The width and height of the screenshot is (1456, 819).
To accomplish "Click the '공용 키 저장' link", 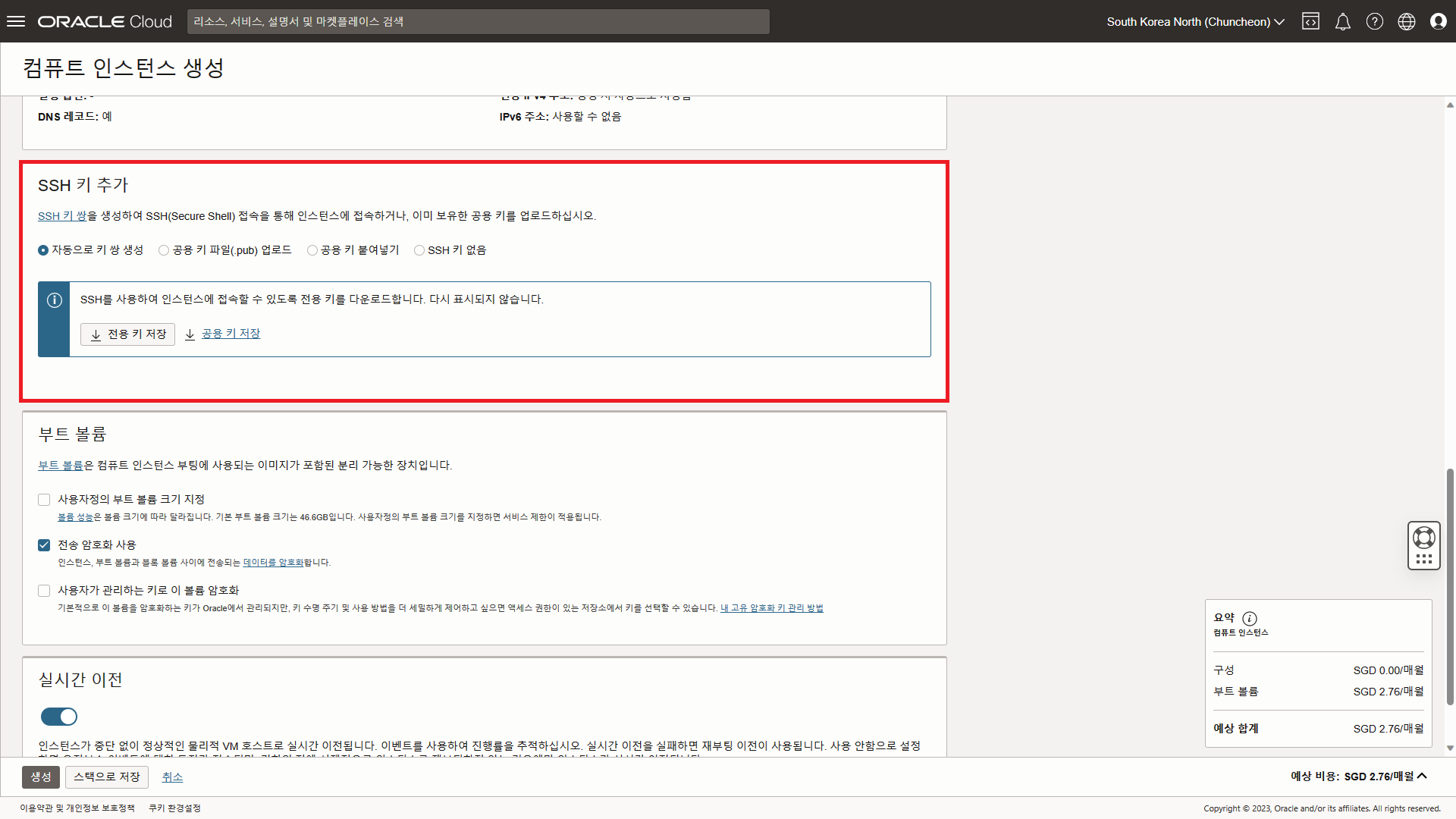I will pos(231,334).
